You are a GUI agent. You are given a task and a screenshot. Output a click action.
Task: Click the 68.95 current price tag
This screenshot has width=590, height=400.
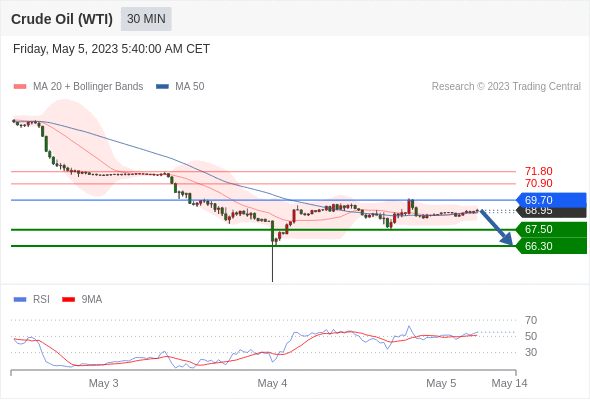point(551,213)
